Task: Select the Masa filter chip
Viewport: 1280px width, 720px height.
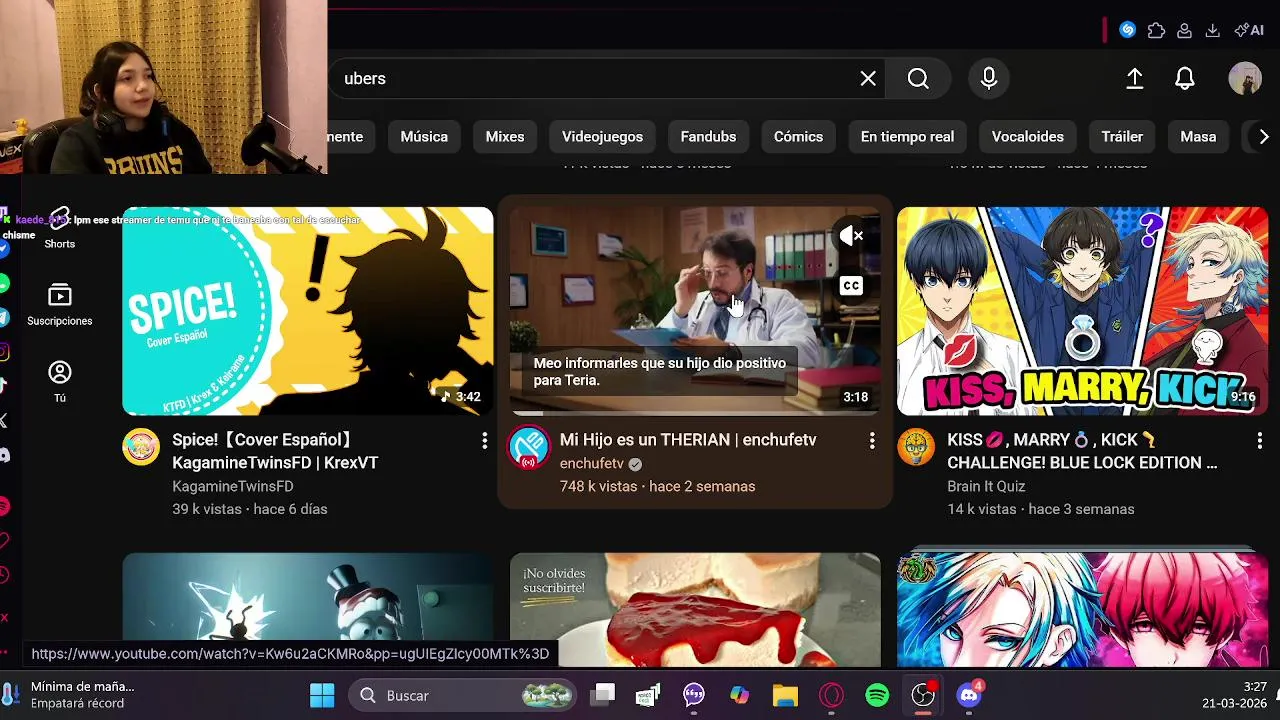Action: click(x=1198, y=137)
